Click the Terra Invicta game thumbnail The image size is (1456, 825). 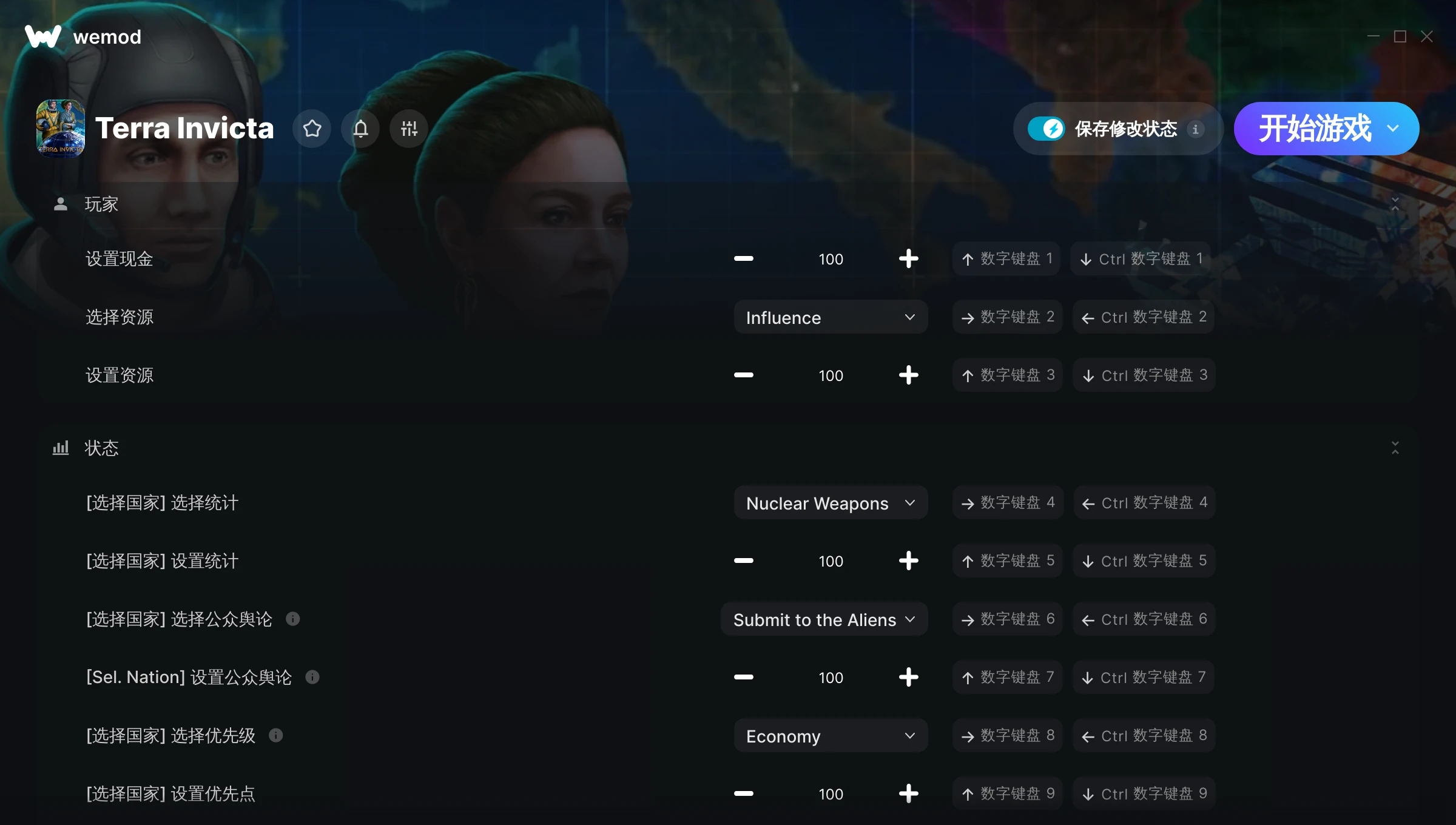(61, 129)
